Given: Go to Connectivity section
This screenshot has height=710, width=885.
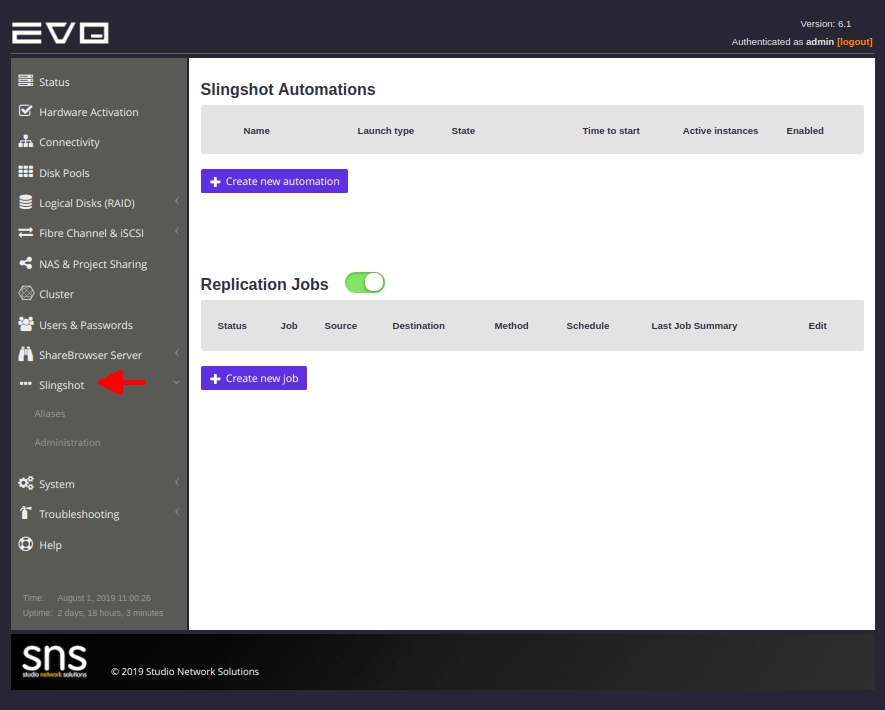Looking at the screenshot, I should [69, 142].
